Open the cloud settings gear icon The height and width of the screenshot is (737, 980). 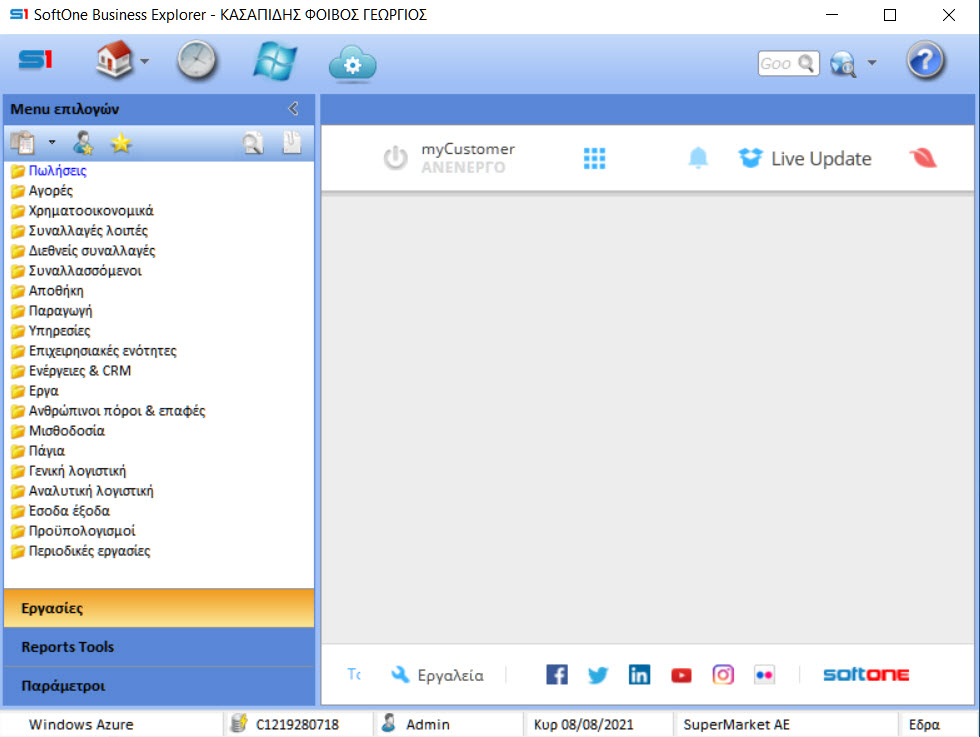352,64
